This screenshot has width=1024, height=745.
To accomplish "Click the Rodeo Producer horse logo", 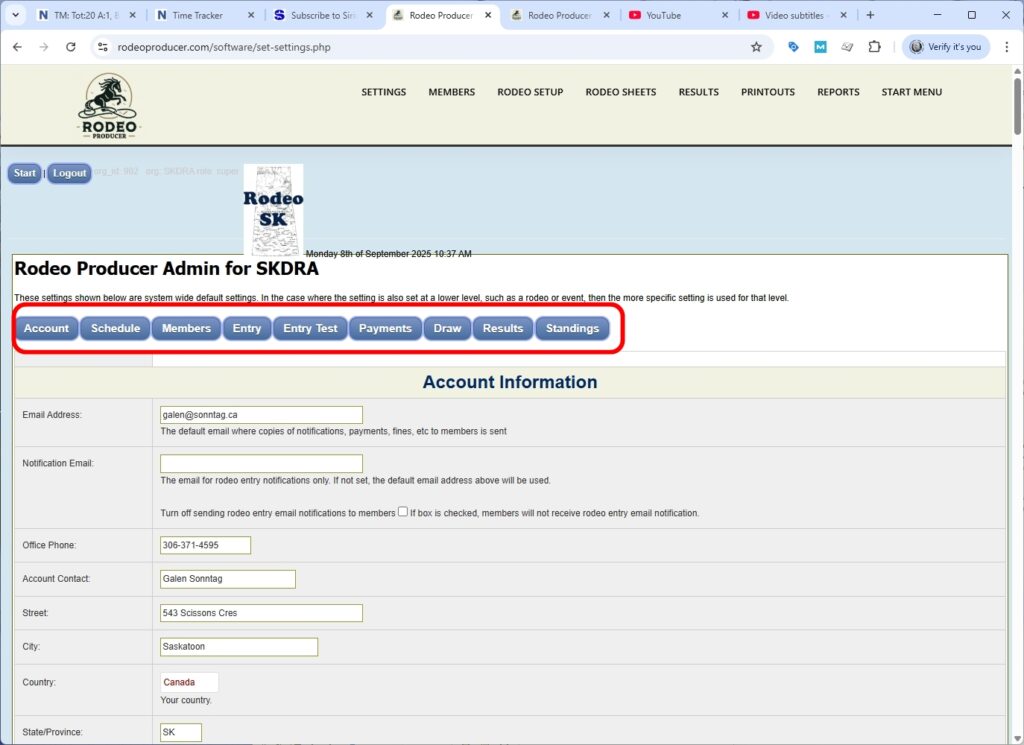I will [x=108, y=103].
